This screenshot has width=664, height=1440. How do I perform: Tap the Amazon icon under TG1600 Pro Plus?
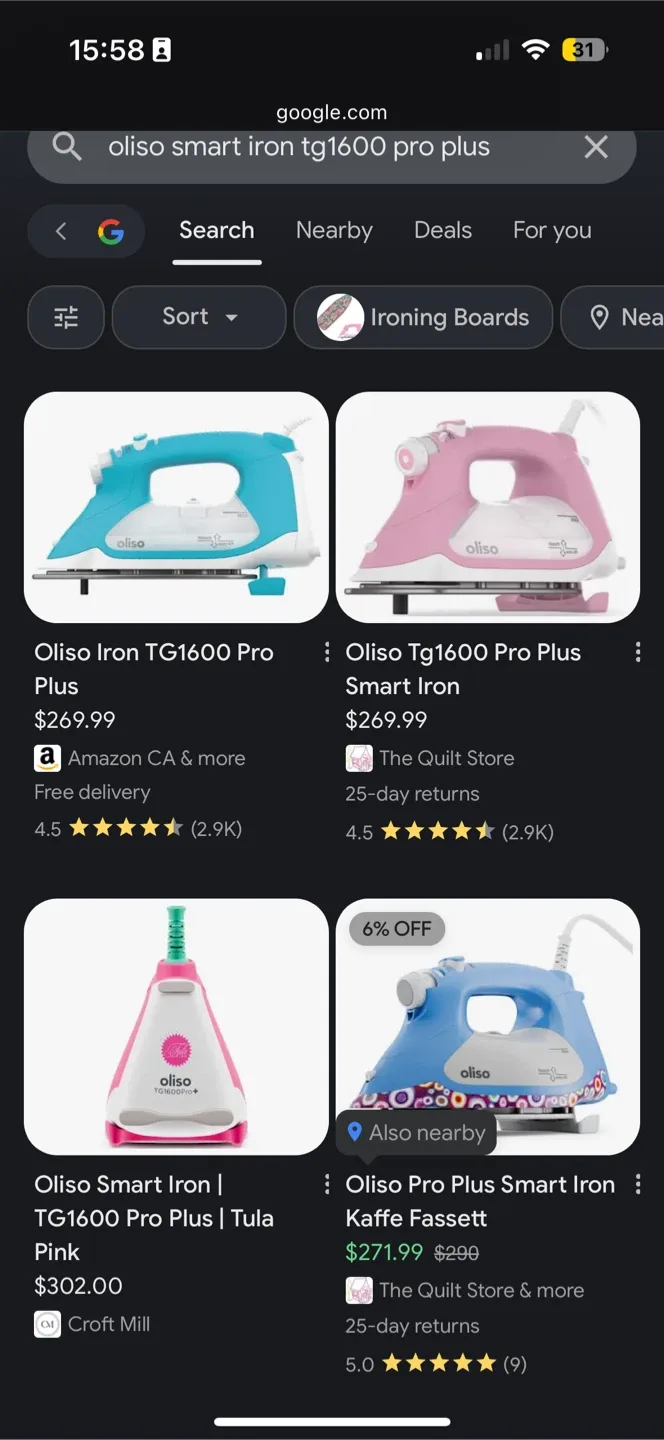(46, 758)
